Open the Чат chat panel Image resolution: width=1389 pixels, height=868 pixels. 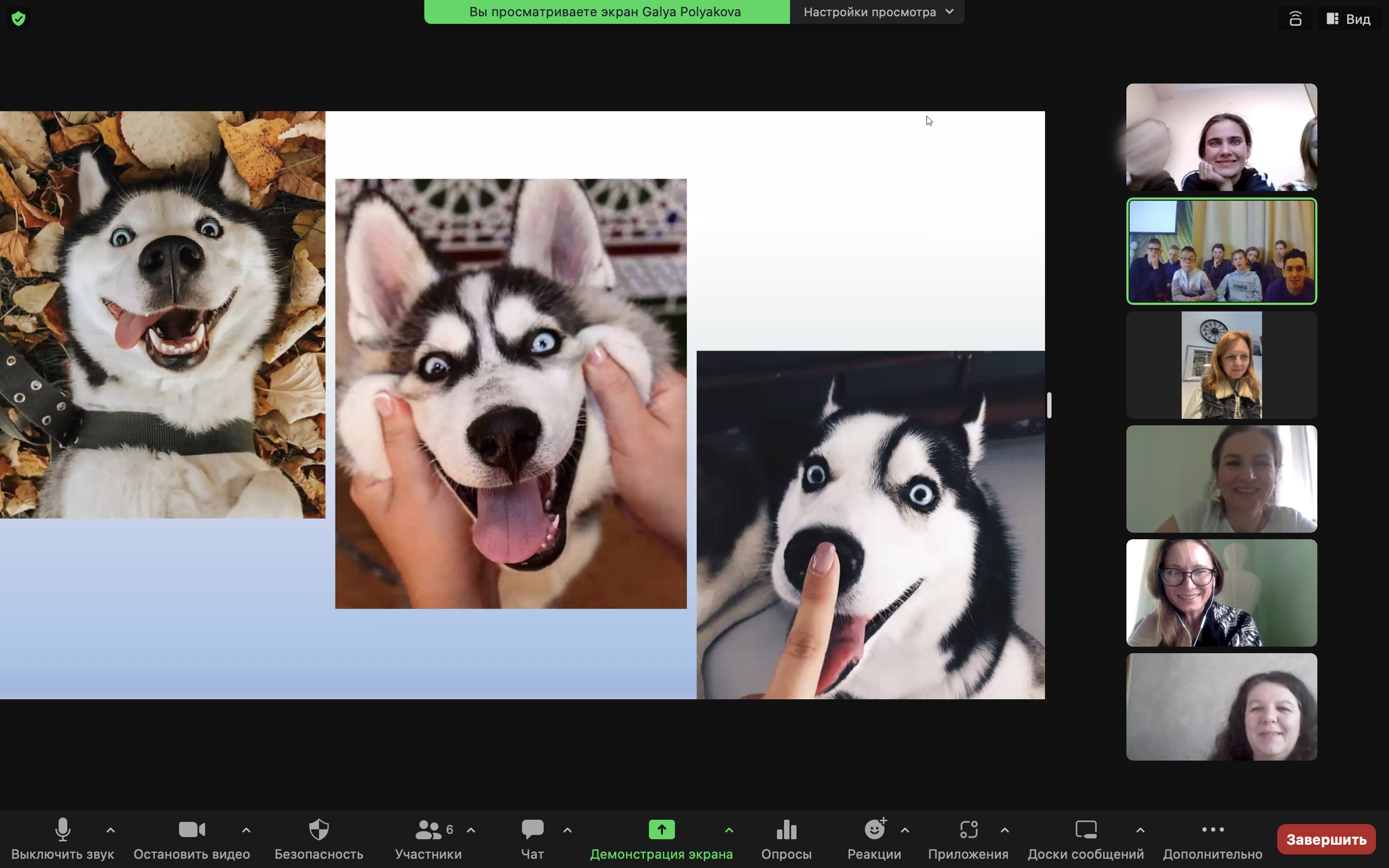532,839
